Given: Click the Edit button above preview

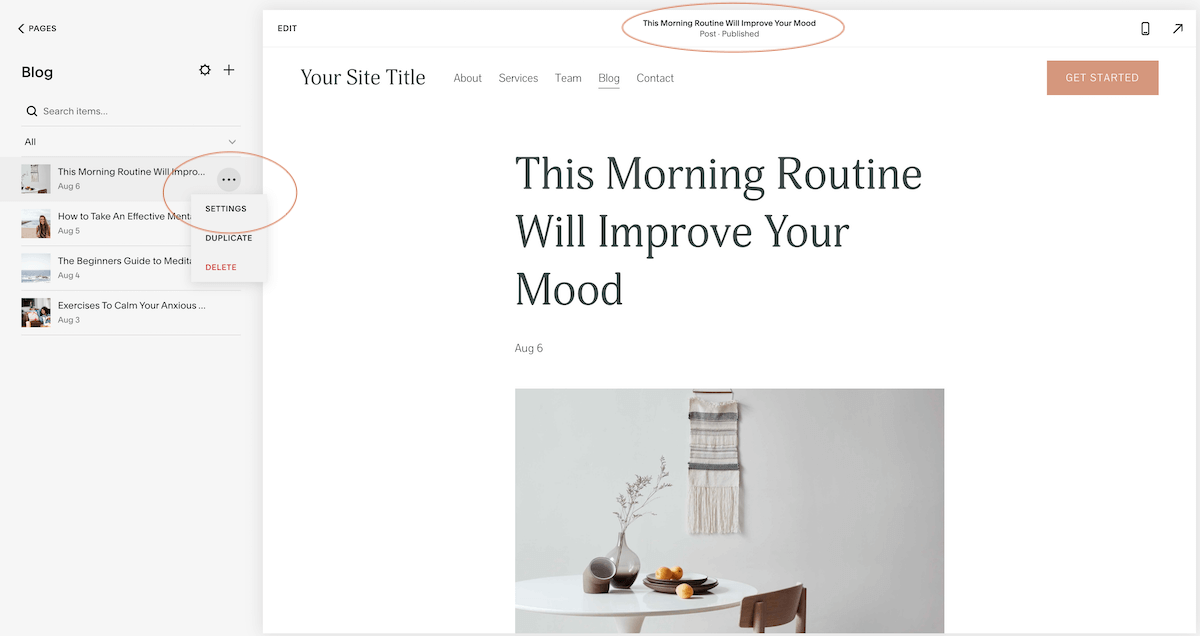Looking at the screenshot, I should pyautogui.click(x=287, y=28).
